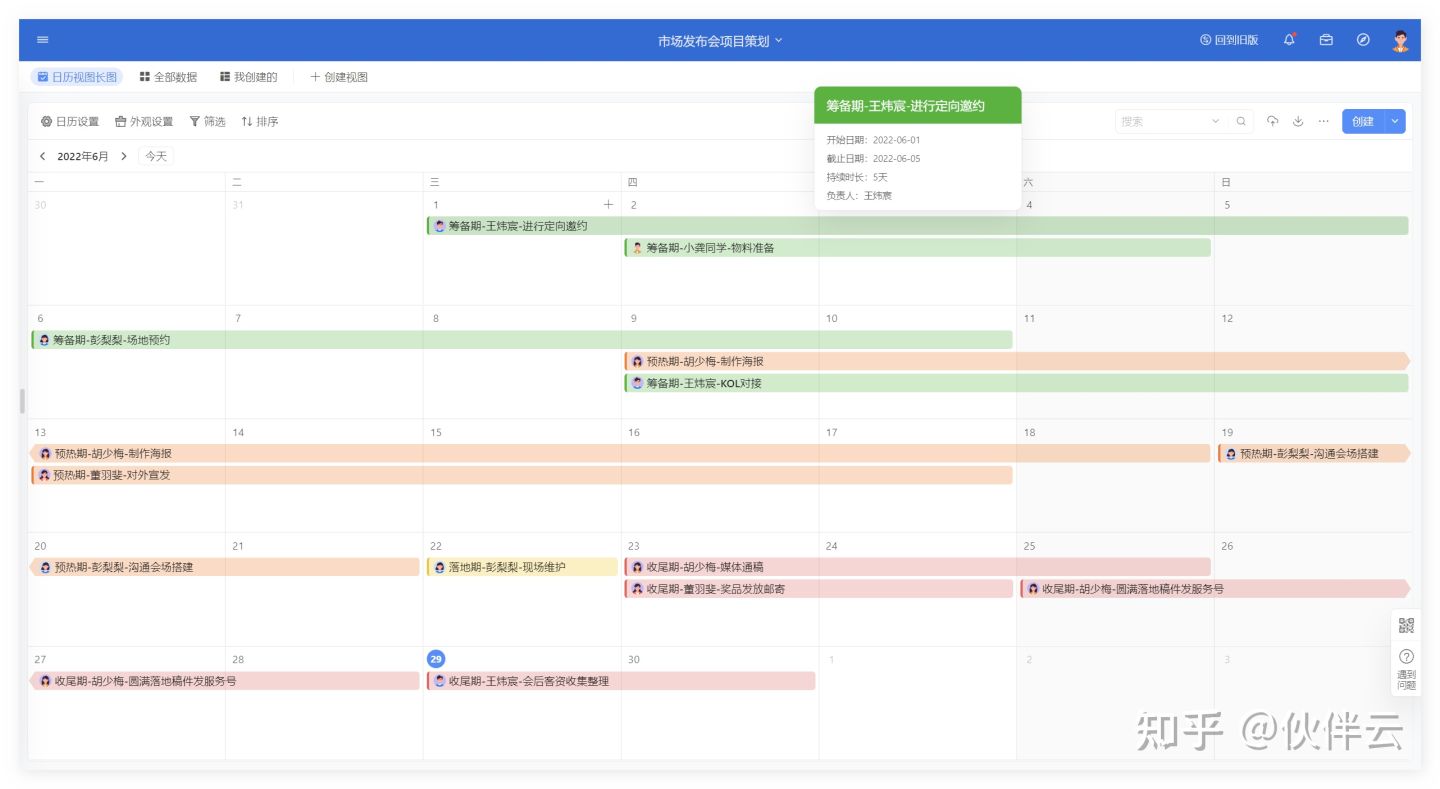Open the hamburger menu in the header

point(43,40)
